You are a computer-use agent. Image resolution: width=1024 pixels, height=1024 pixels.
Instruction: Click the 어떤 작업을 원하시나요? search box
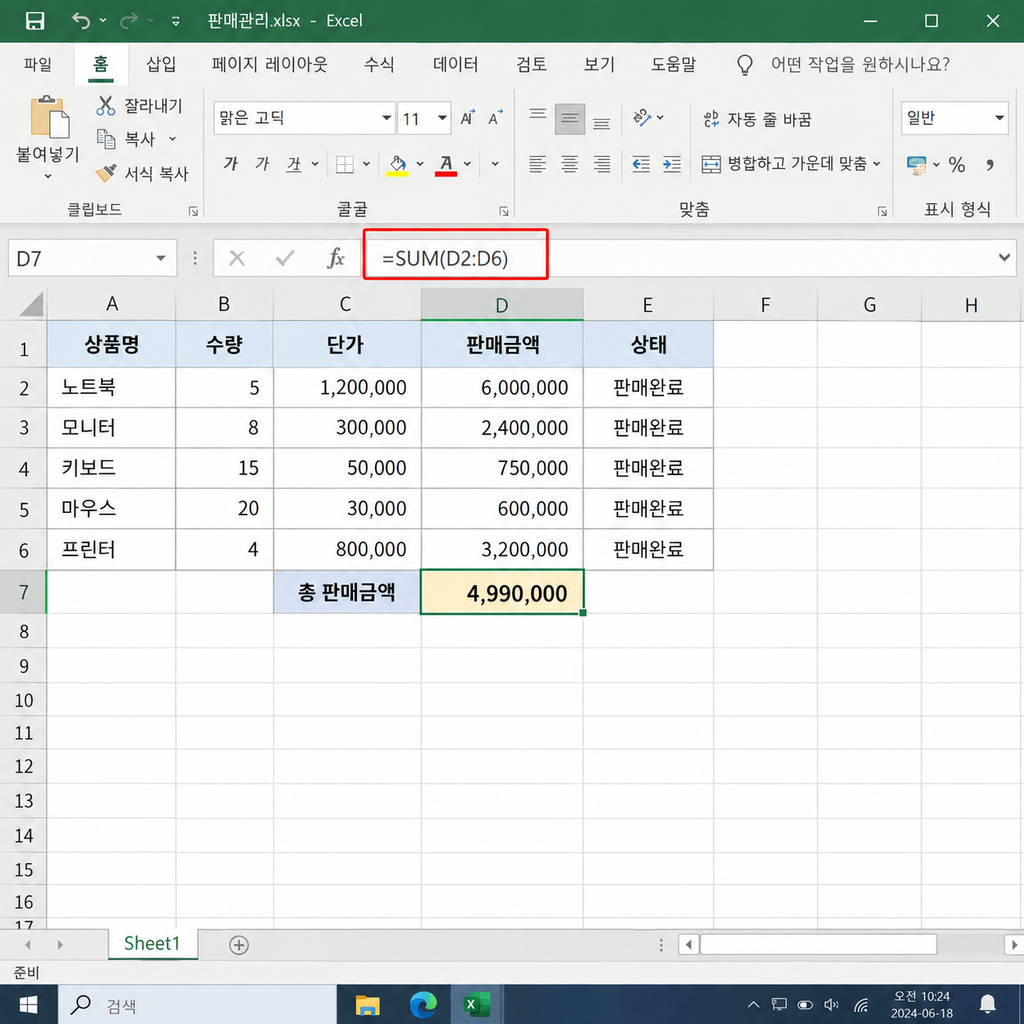point(860,64)
